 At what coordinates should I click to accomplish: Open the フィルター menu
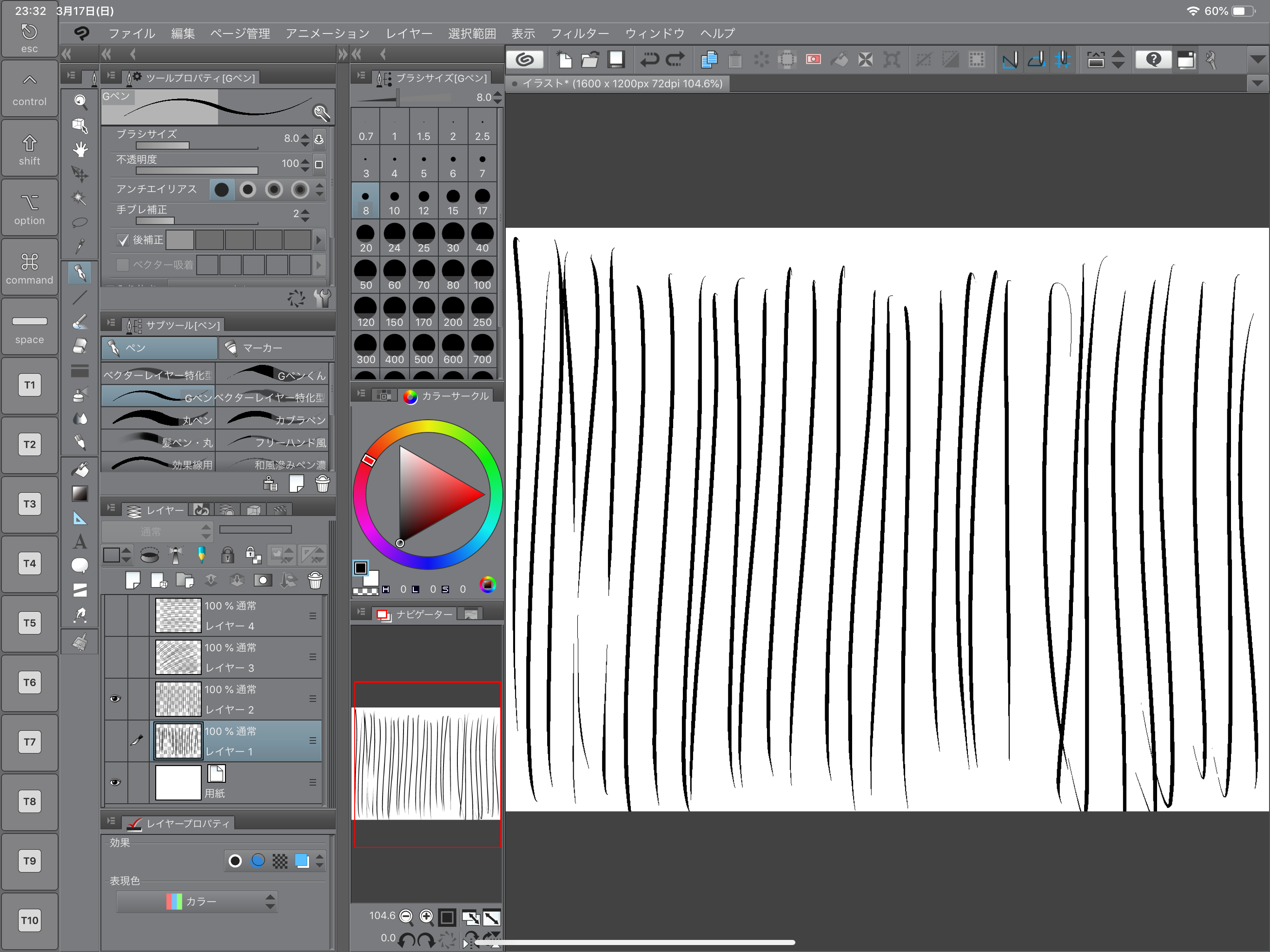tap(579, 33)
